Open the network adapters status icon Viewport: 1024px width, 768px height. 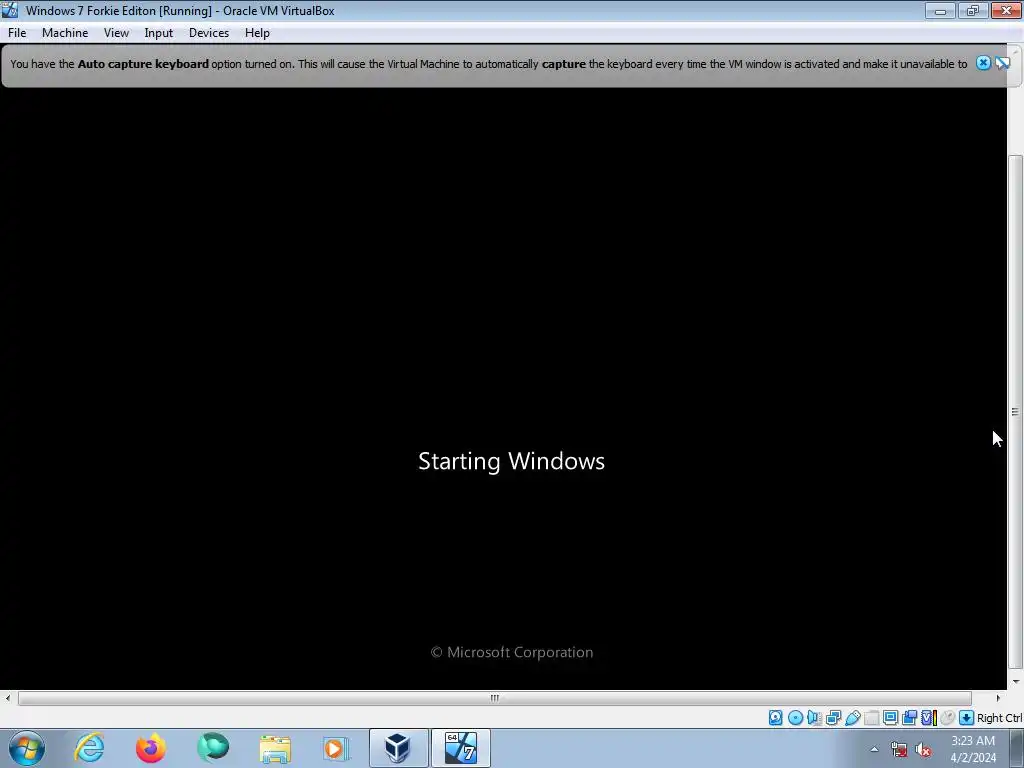click(x=833, y=718)
